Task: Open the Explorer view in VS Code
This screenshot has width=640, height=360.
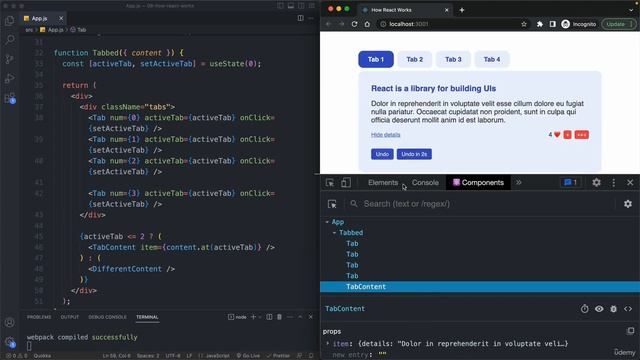Action: coord(9,20)
